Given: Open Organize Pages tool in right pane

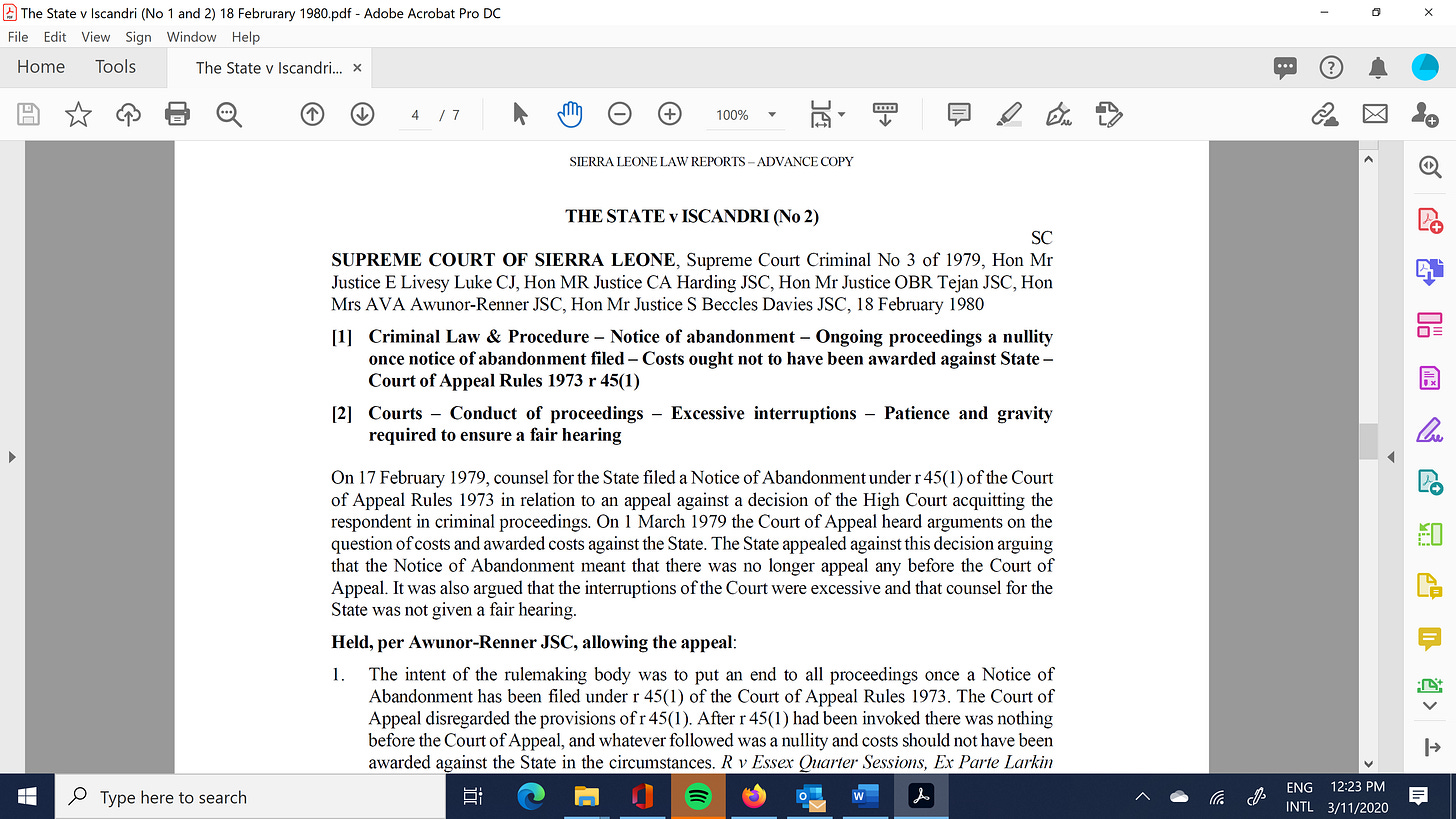Looking at the screenshot, I should 1430,324.
